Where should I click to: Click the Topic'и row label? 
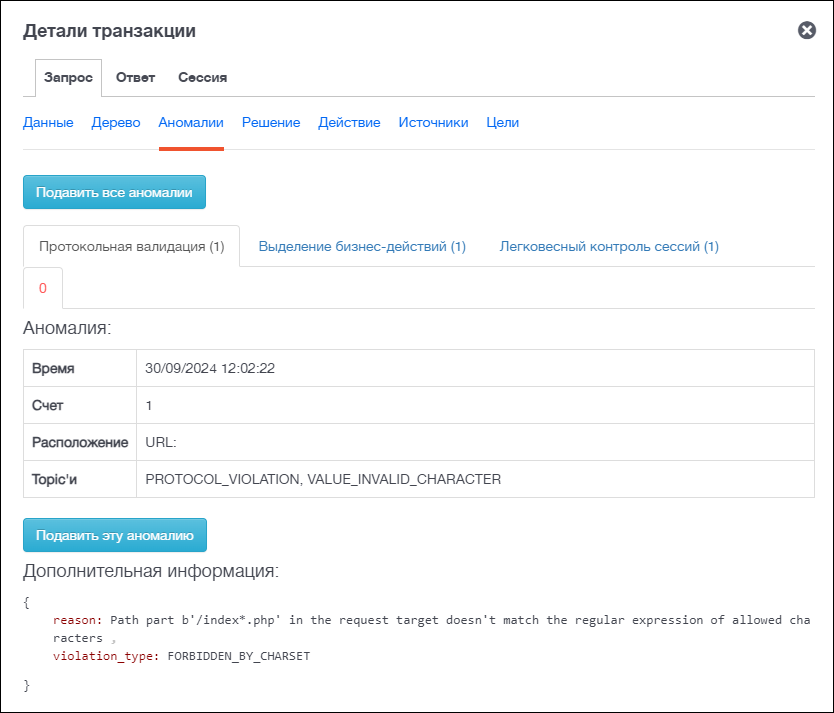click(54, 479)
